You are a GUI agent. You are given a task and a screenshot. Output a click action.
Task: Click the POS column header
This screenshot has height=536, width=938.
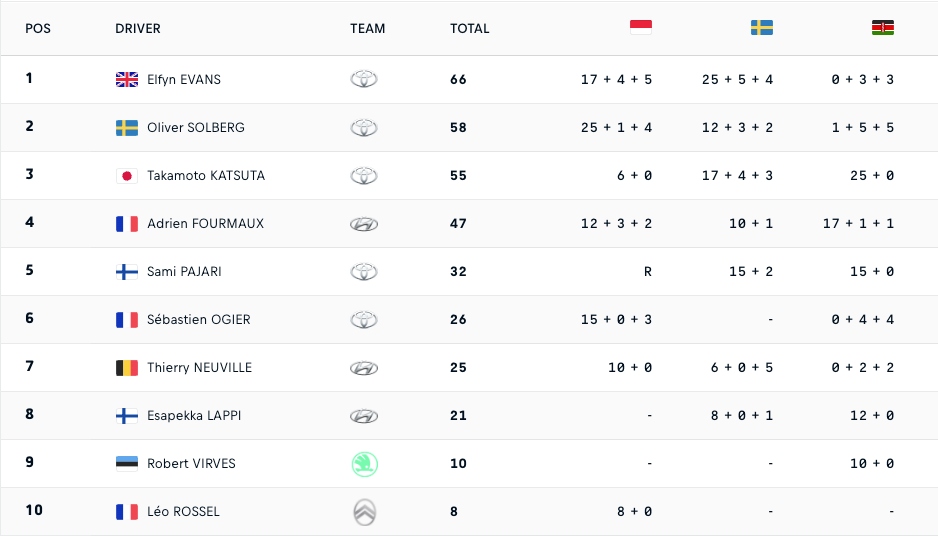(38, 29)
